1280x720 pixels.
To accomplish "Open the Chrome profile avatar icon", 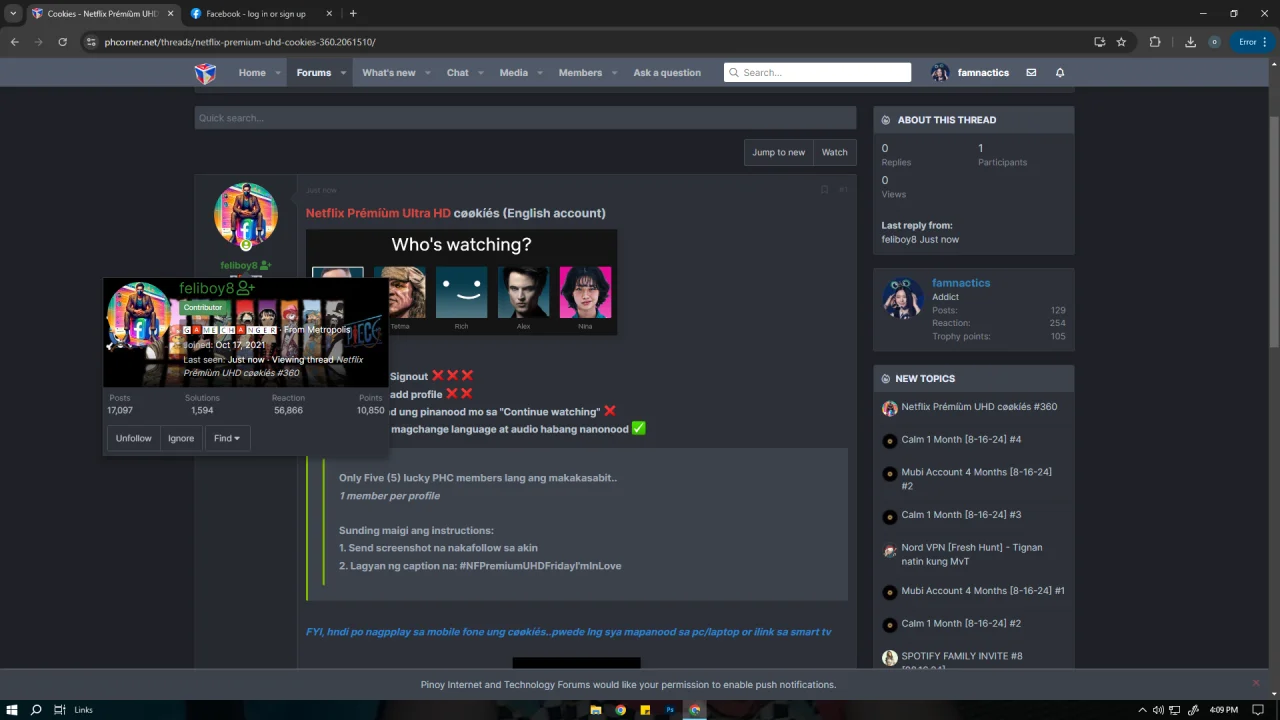I will click(1214, 42).
